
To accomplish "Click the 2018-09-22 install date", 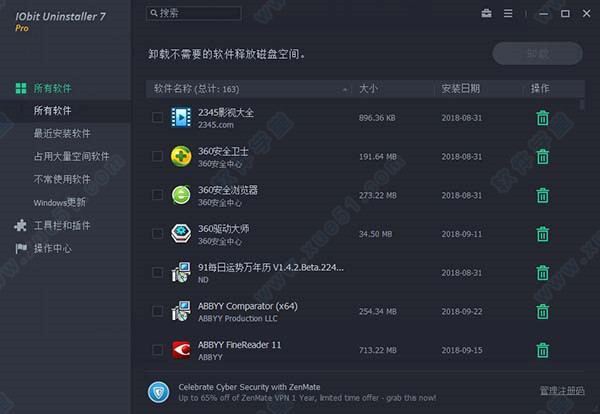I will tap(462, 311).
